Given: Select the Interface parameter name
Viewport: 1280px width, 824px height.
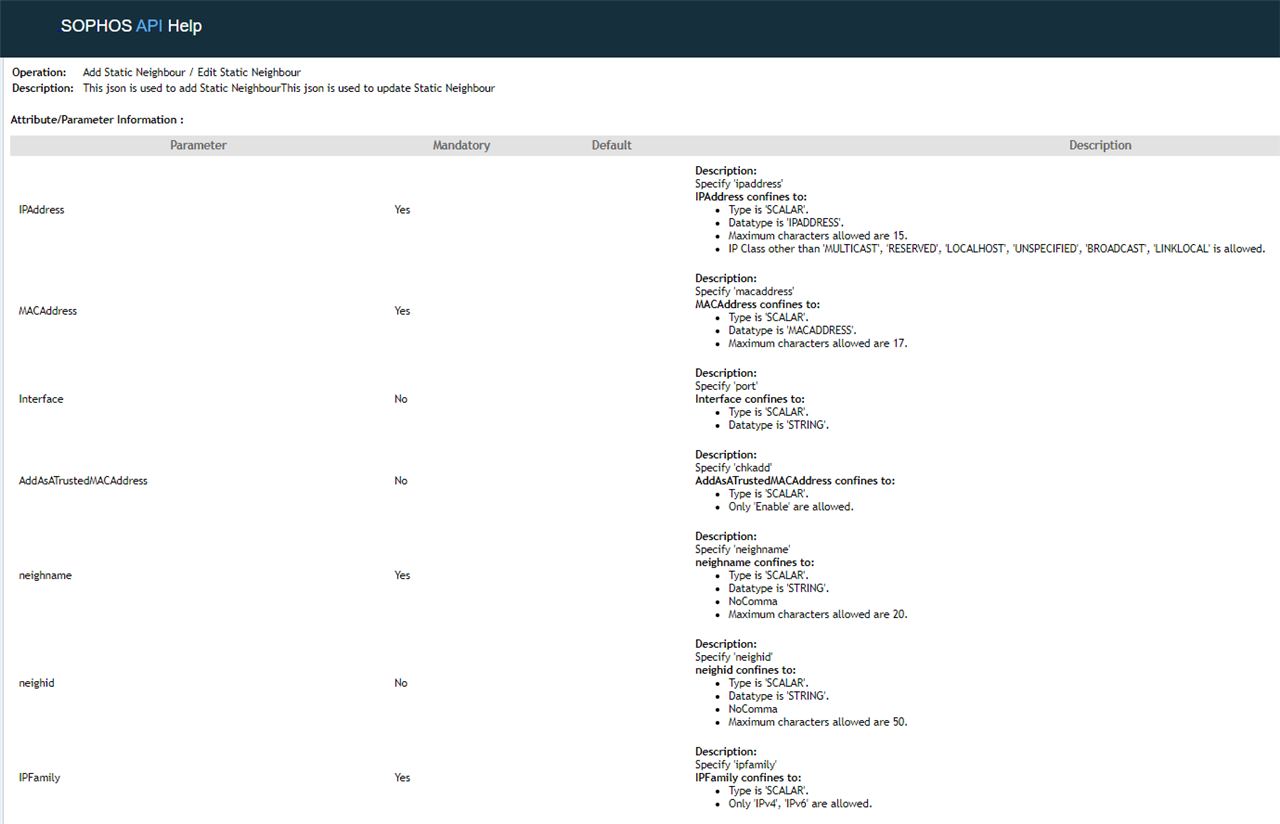Looking at the screenshot, I should click(x=41, y=399).
